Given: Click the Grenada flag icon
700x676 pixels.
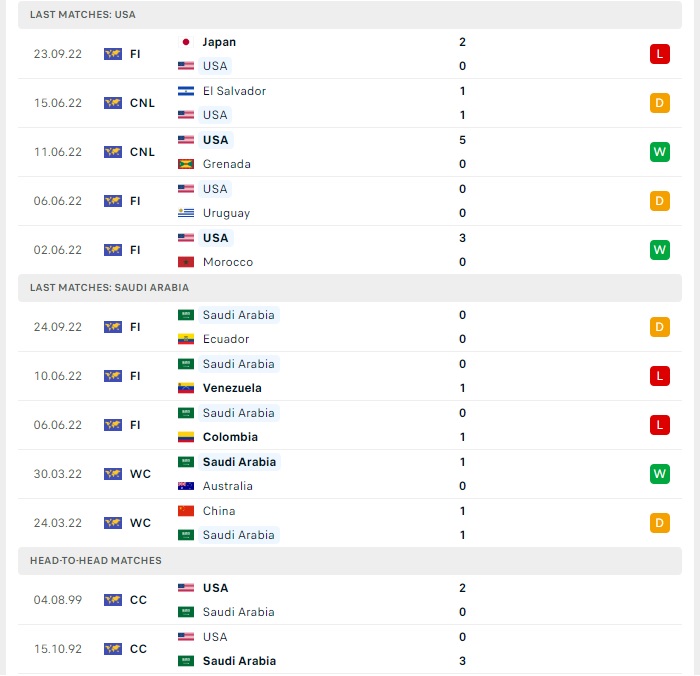Looking at the screenshot, I should (x=186, y=164).
